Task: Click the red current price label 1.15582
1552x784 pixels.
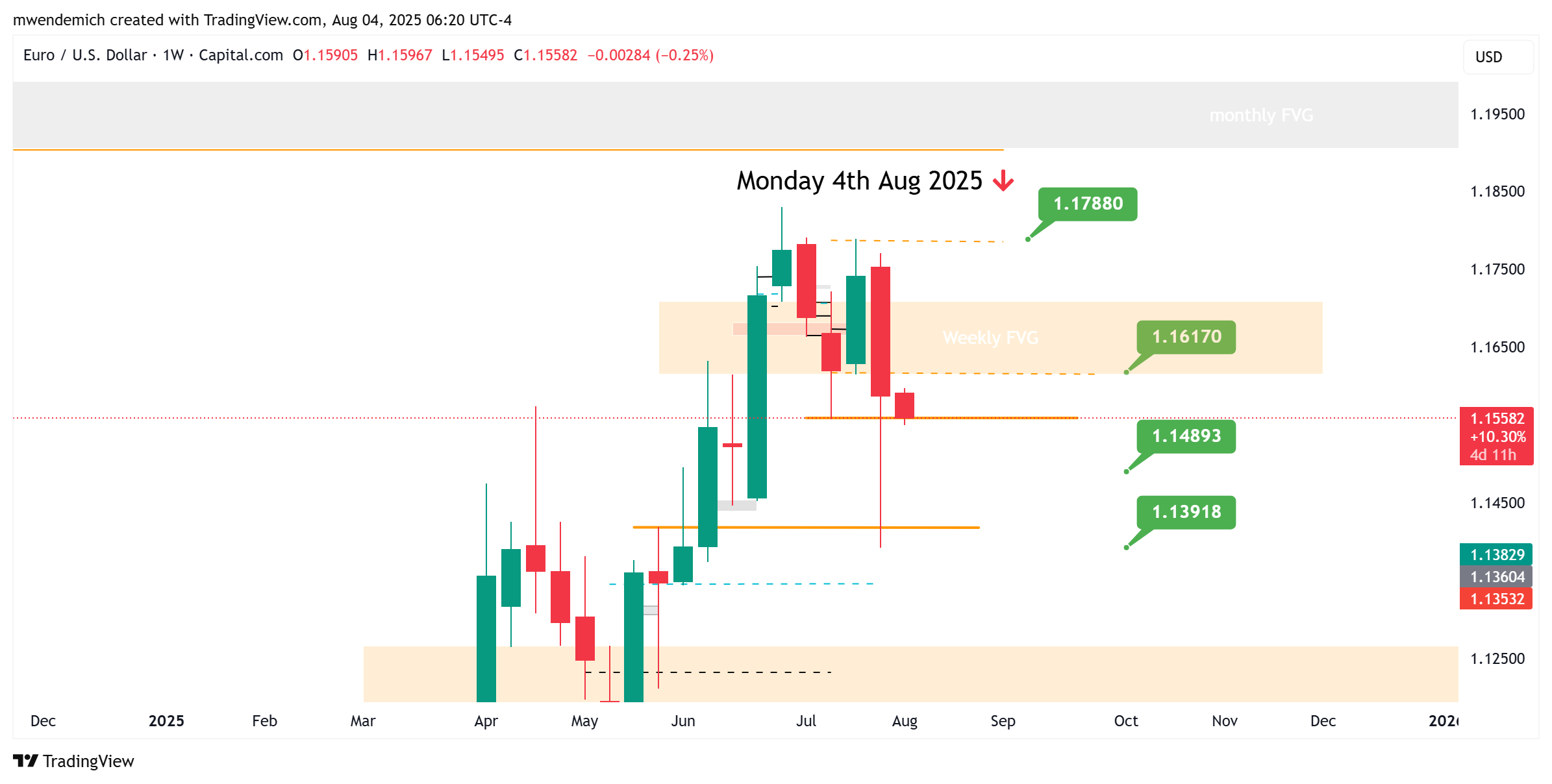Action: [1496, 419]
